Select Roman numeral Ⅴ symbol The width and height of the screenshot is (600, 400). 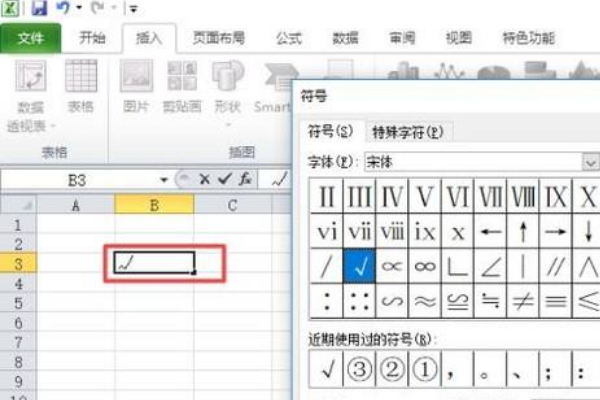point(424,196)
